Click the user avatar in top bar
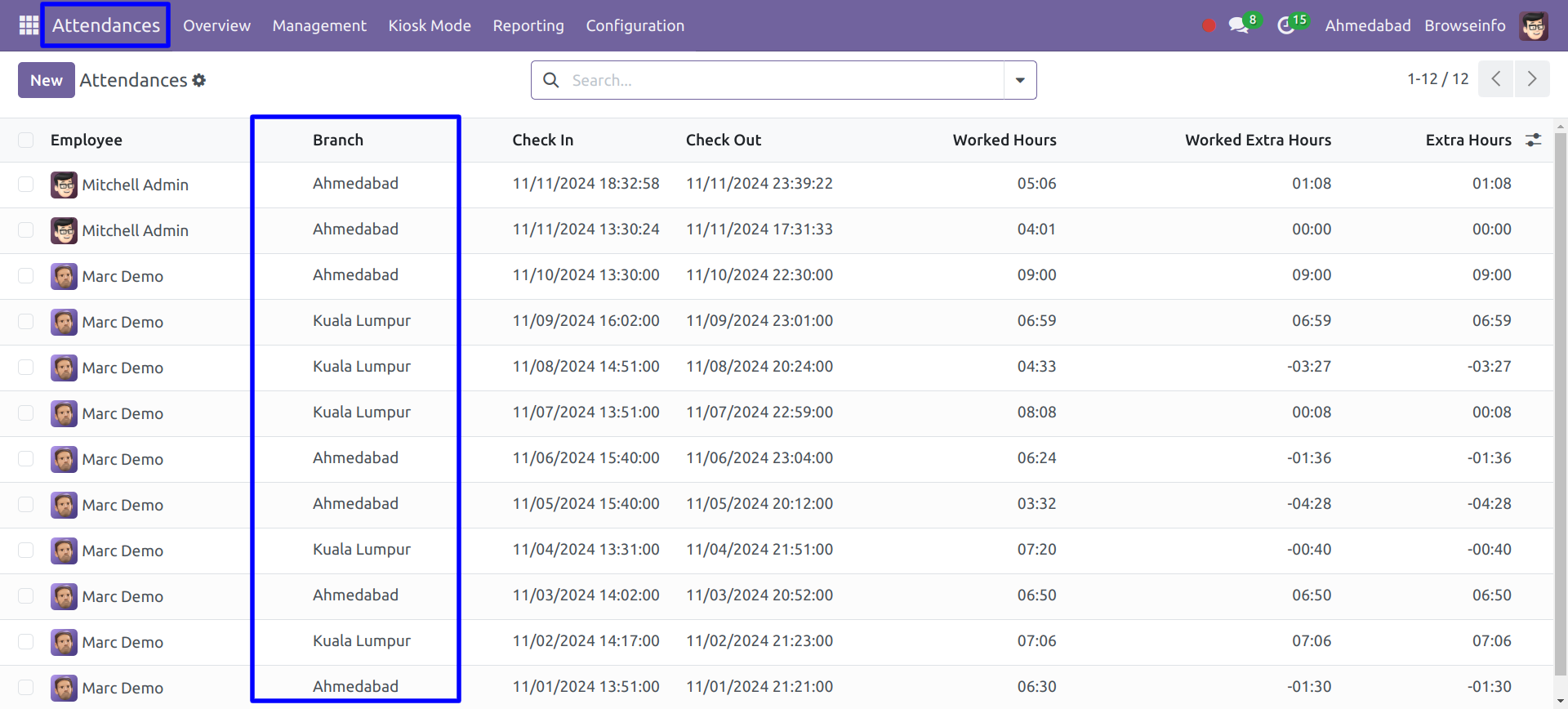Viewport: 1568px width, 709px height. 1533,26
